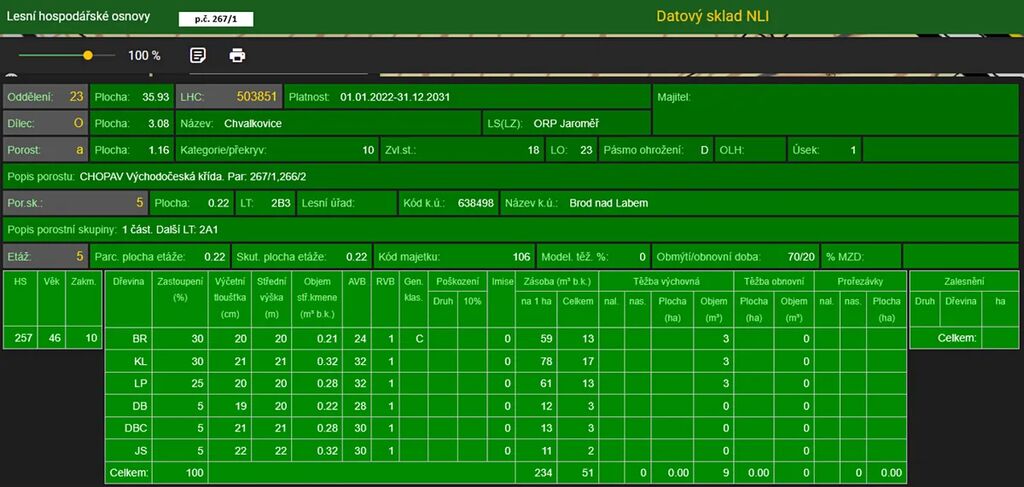This screenshot has width=1024, height=487.
Task: Select the Oddělení 23 field
Action: (x=45, y=97)
